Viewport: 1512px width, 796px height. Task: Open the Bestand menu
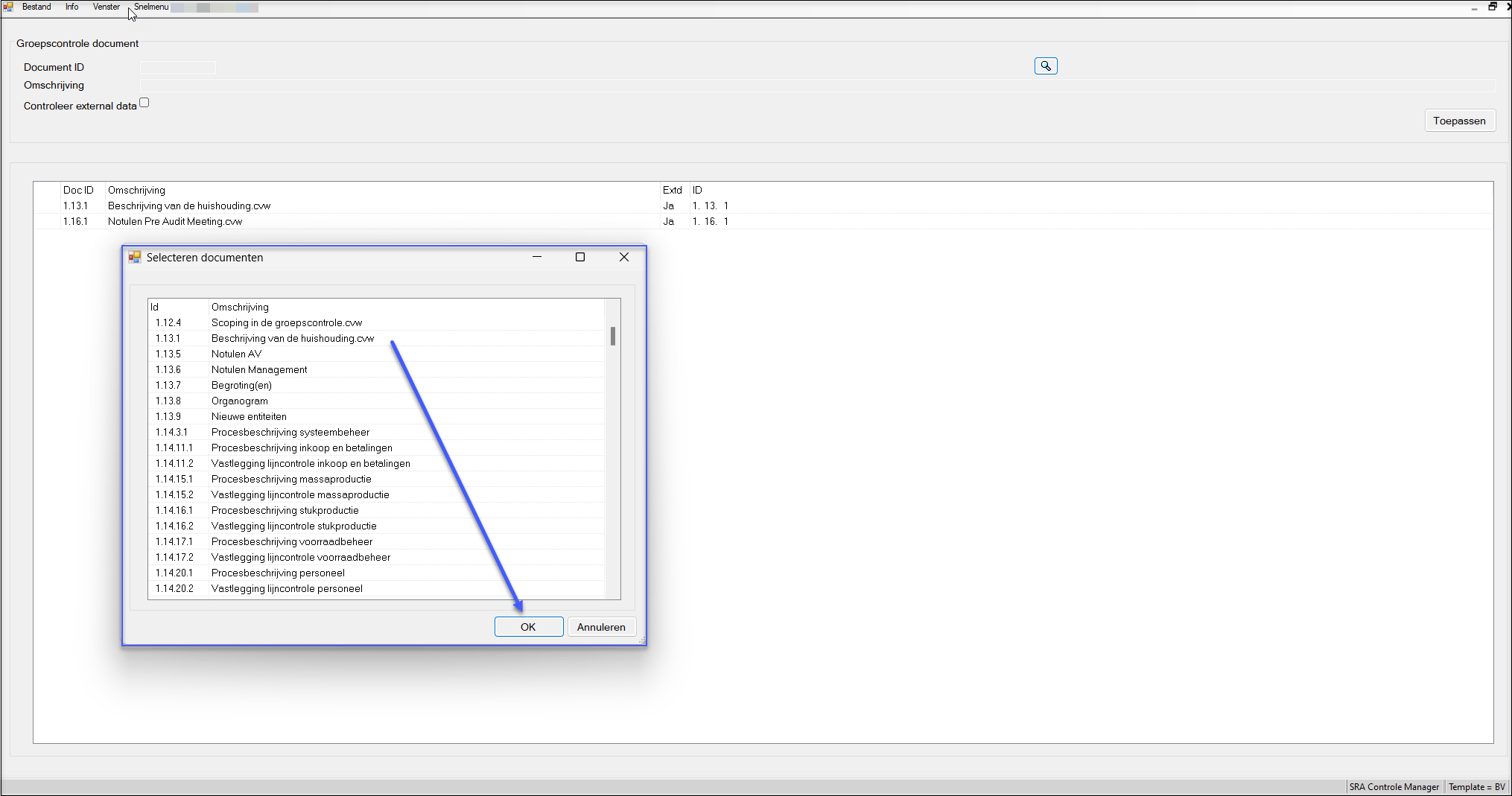(36, 7)
